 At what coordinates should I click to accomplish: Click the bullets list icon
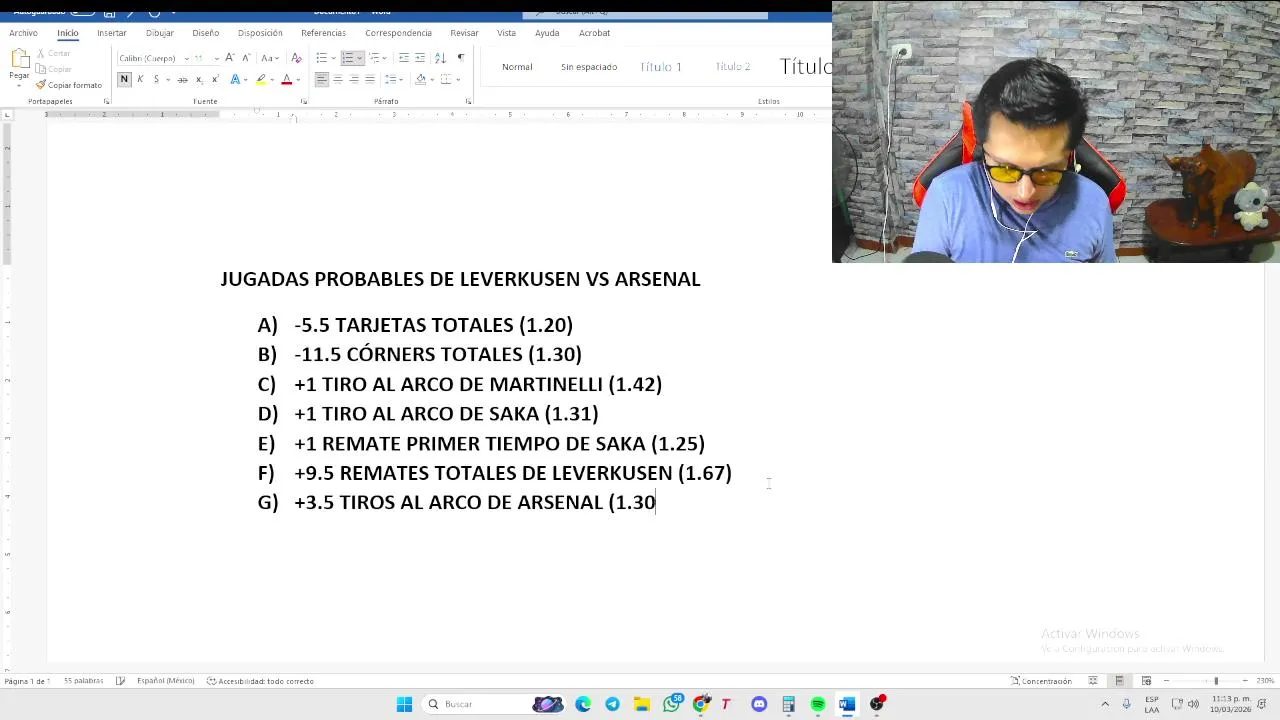pyautogui.click(x=321, y=58)
